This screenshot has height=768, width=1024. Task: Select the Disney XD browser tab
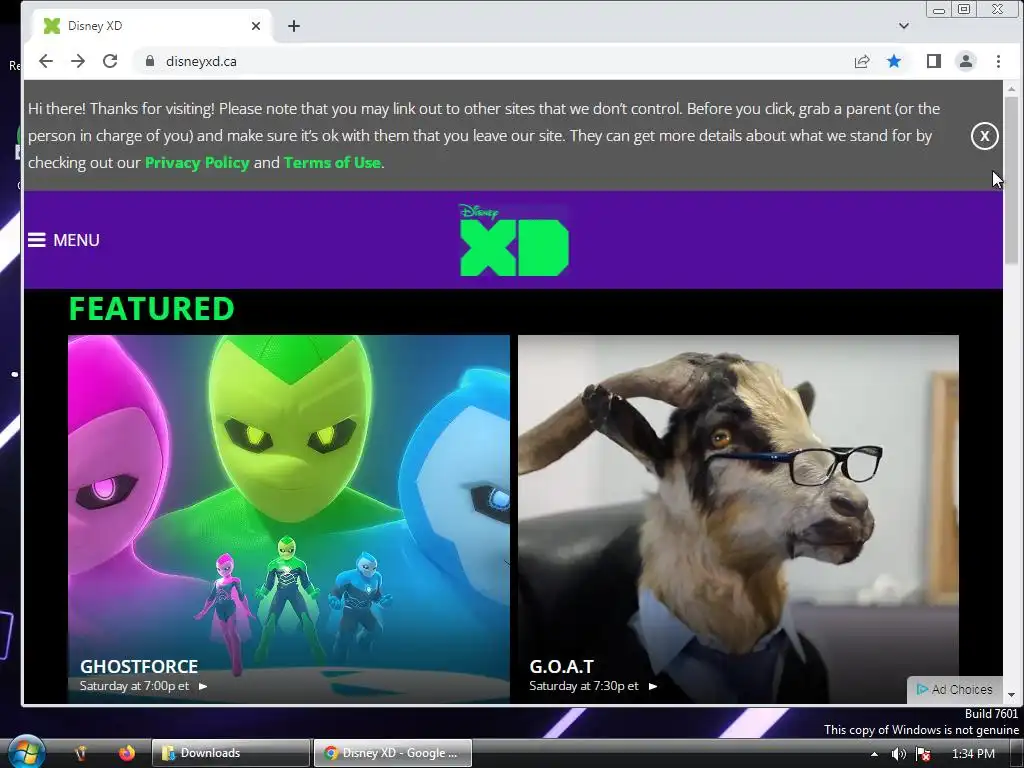pos(150,26)
